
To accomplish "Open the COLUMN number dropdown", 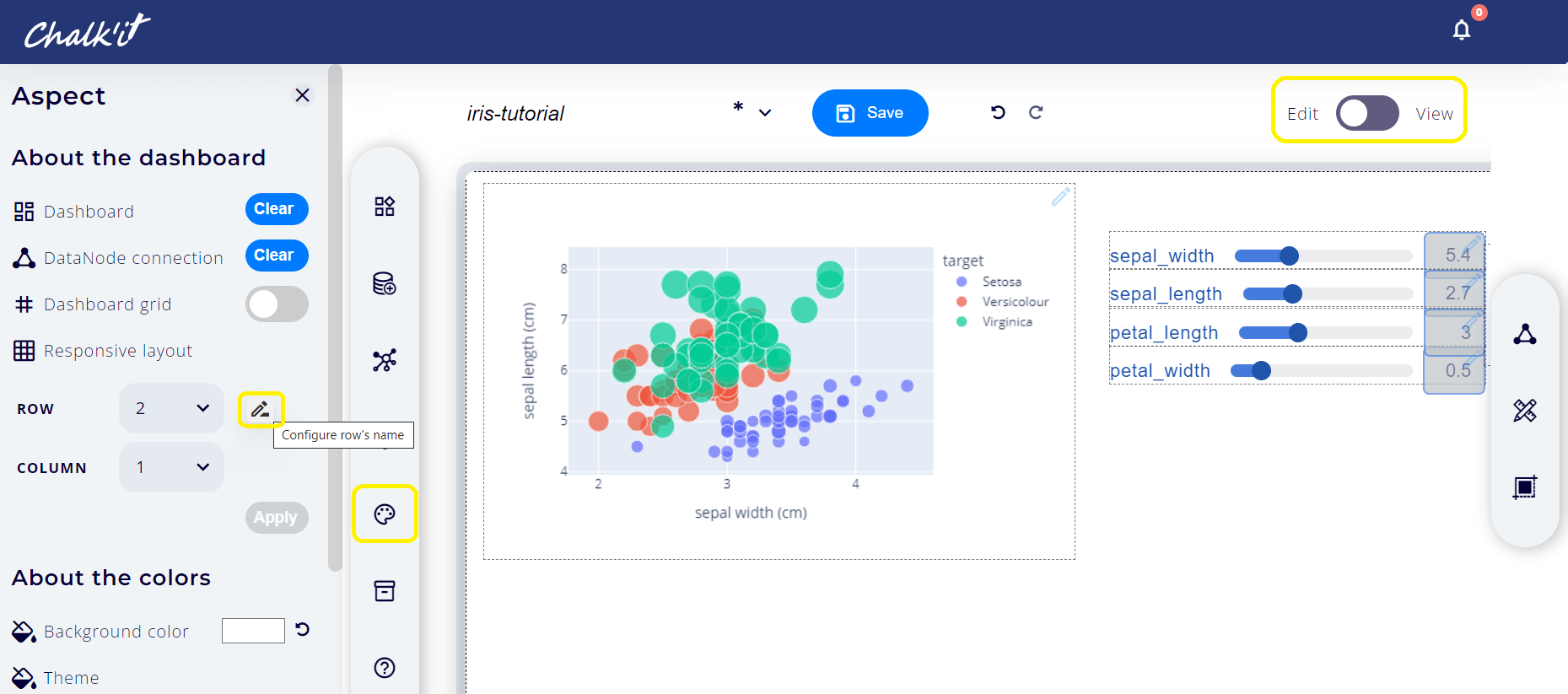I will click(x=171, y=467).
